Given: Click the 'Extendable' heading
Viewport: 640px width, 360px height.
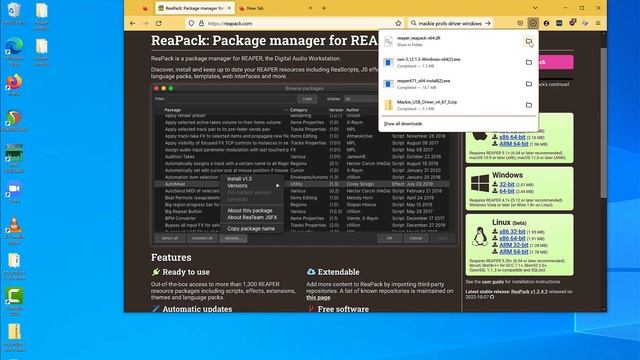Looking at the screenshot, I should [338, 272].
